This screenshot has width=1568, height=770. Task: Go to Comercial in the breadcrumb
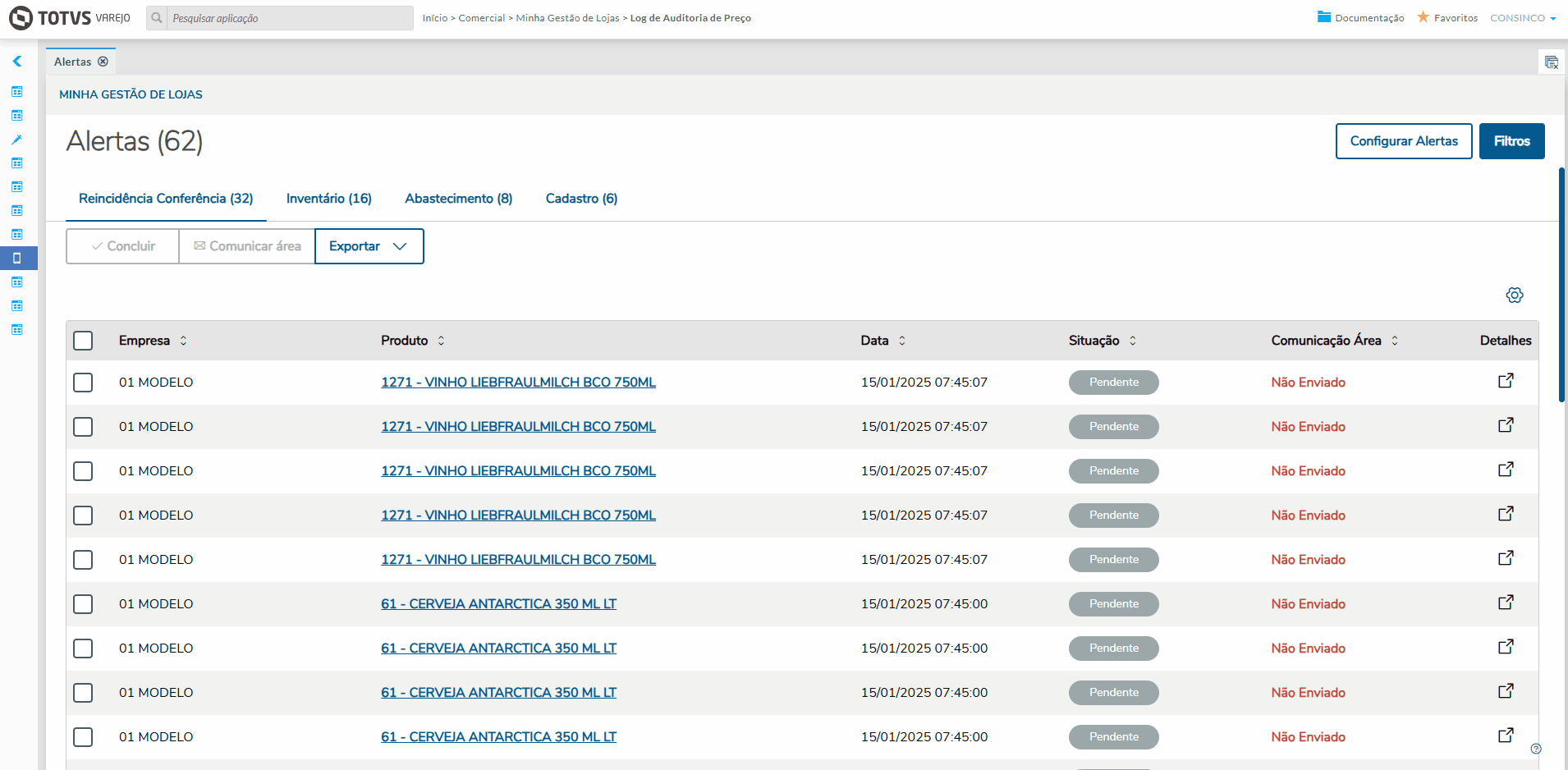[482, 18]
